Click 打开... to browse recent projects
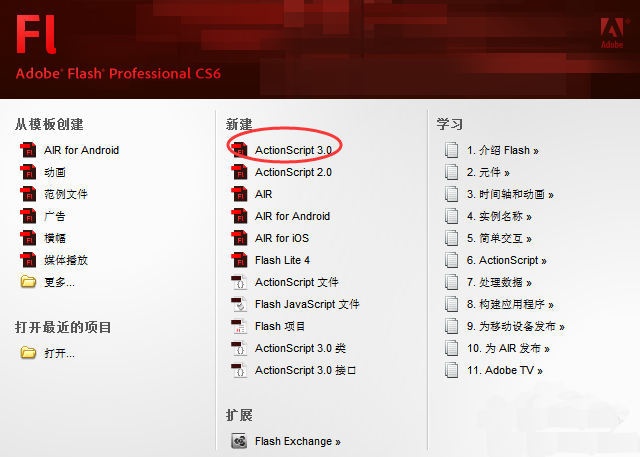Image resolution: width=640 pixels, height=457 pixels. point(59,353)
